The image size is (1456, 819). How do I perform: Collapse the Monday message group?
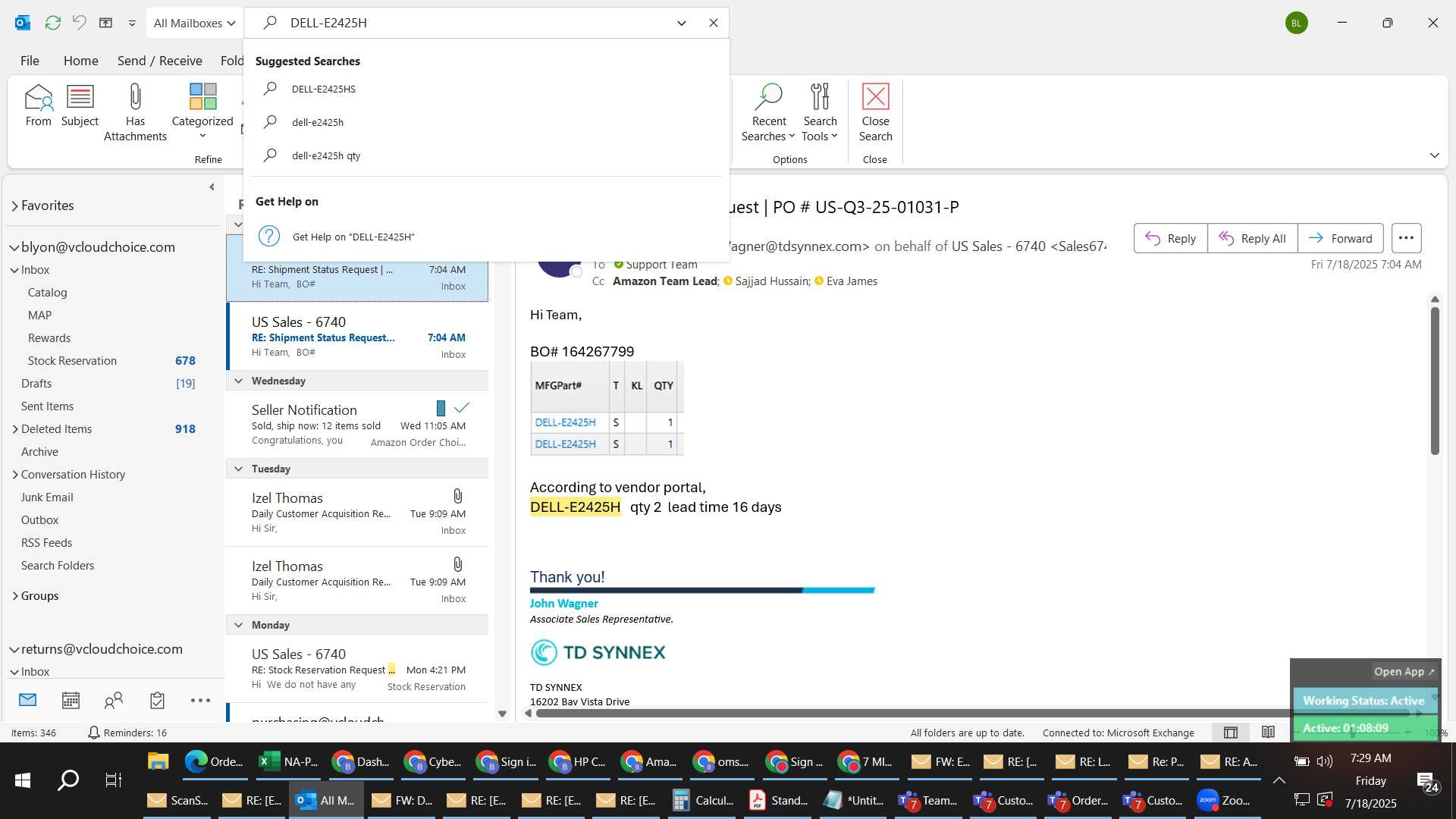238,625
